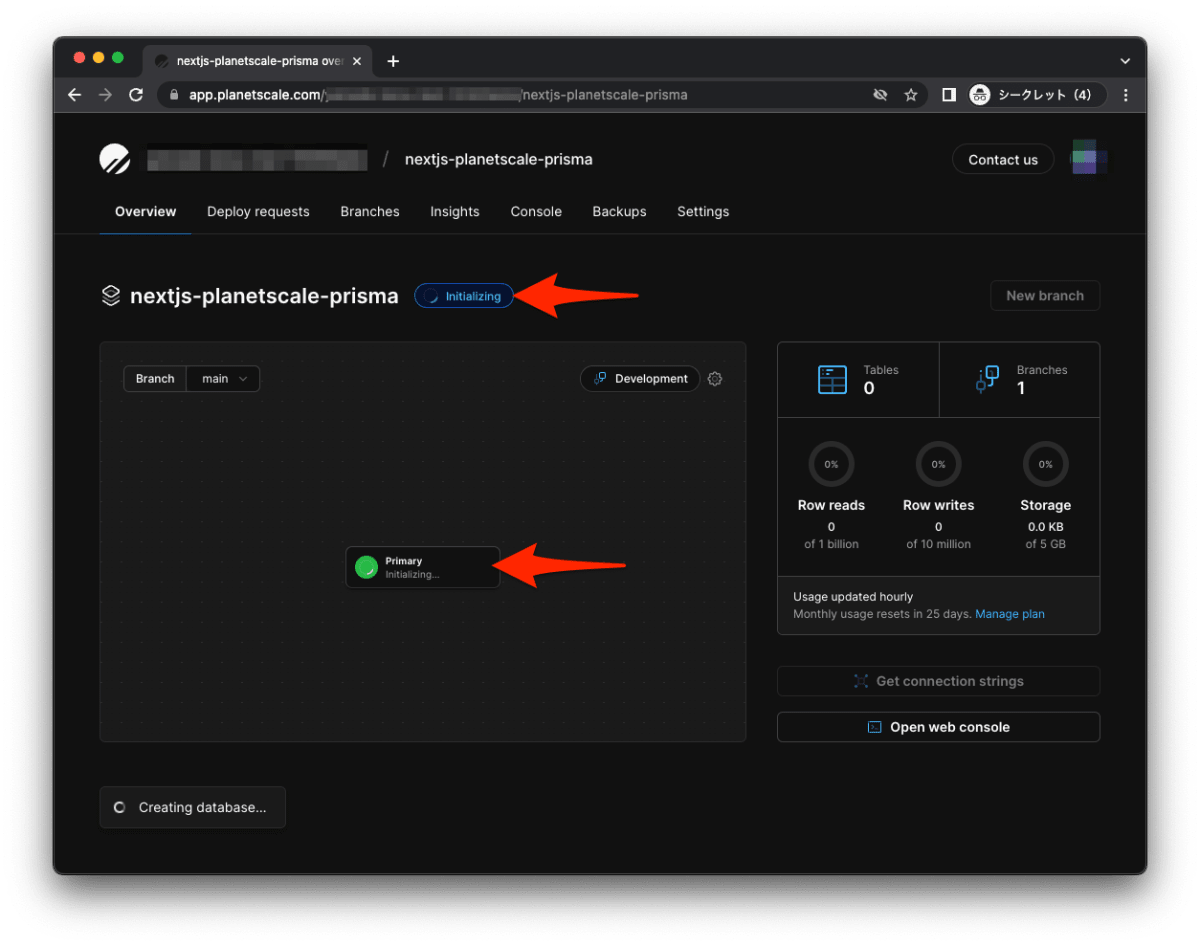This screenshot has height=946, width=1200.
Task: Click the Tables grid icon
Action: coord(832,379)
